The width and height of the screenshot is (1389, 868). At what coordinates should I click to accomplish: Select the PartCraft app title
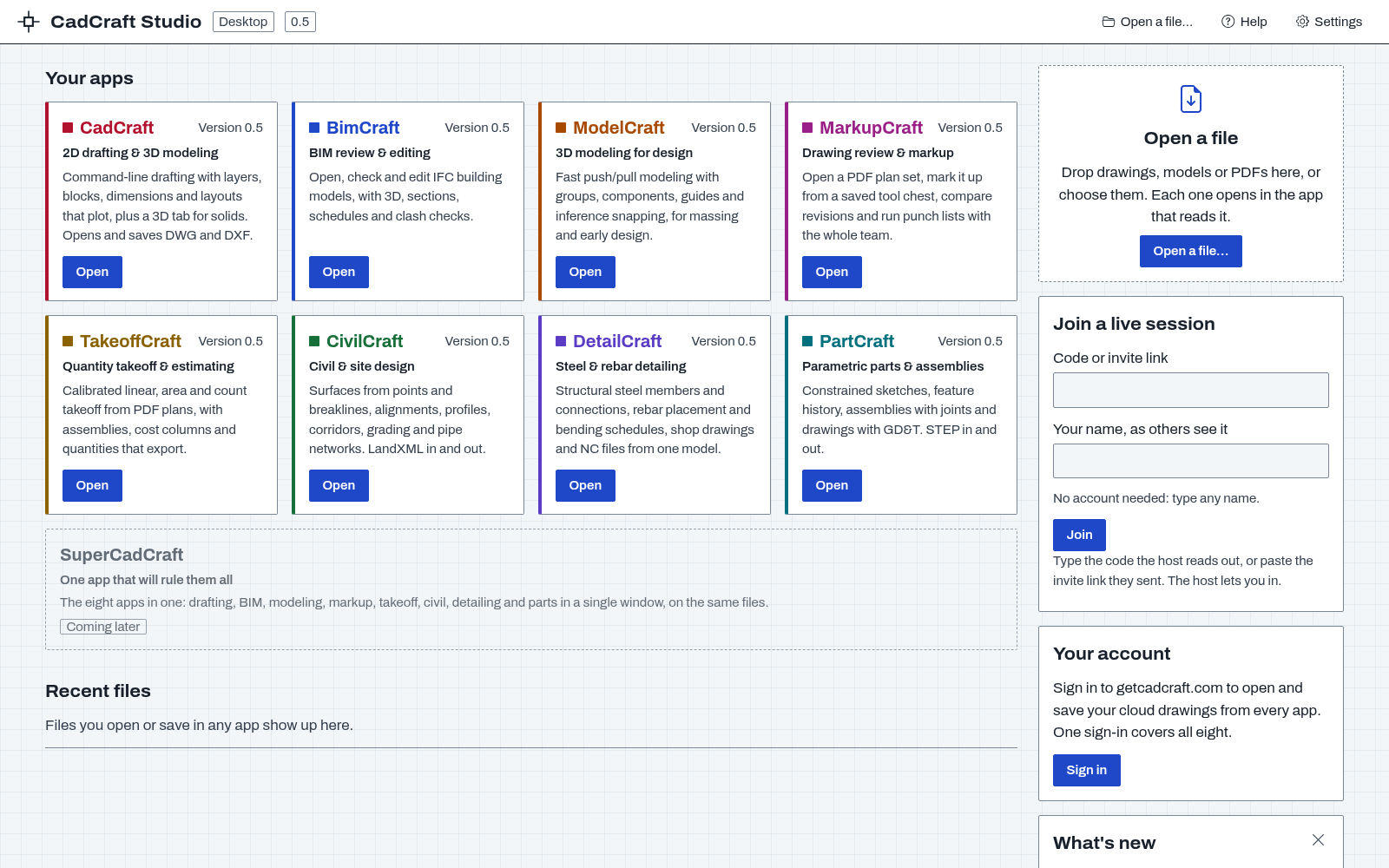tap(857, 341)
